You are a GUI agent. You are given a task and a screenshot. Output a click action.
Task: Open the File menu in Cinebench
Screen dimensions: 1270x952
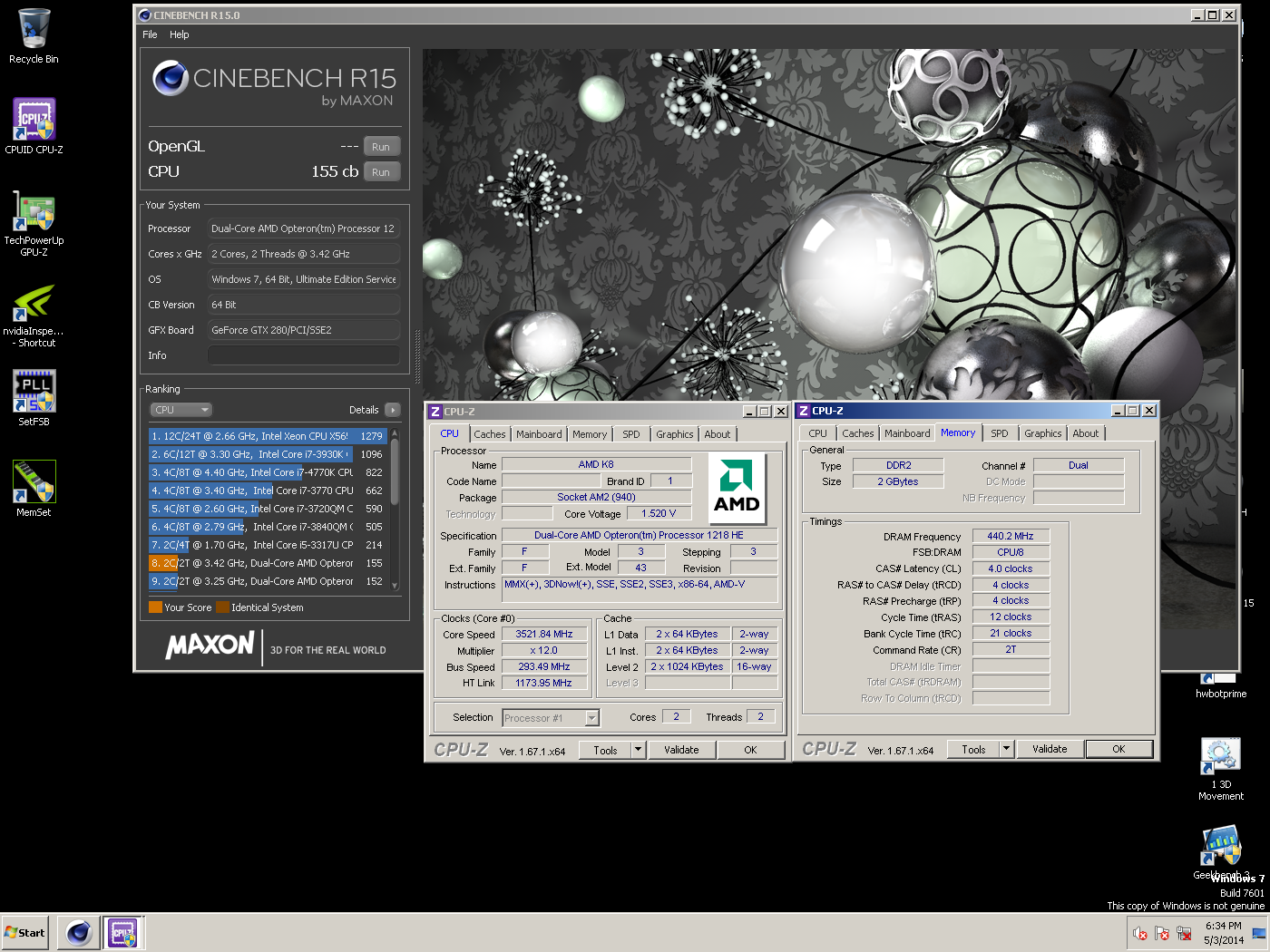150,34
